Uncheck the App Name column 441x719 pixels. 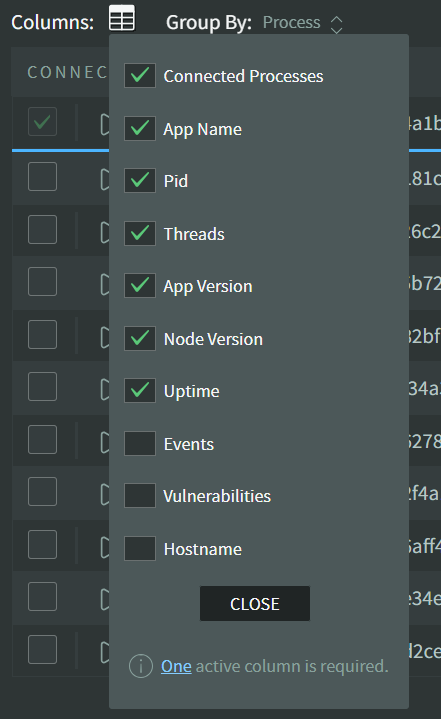pyautogui.click(x=140, y=128)
